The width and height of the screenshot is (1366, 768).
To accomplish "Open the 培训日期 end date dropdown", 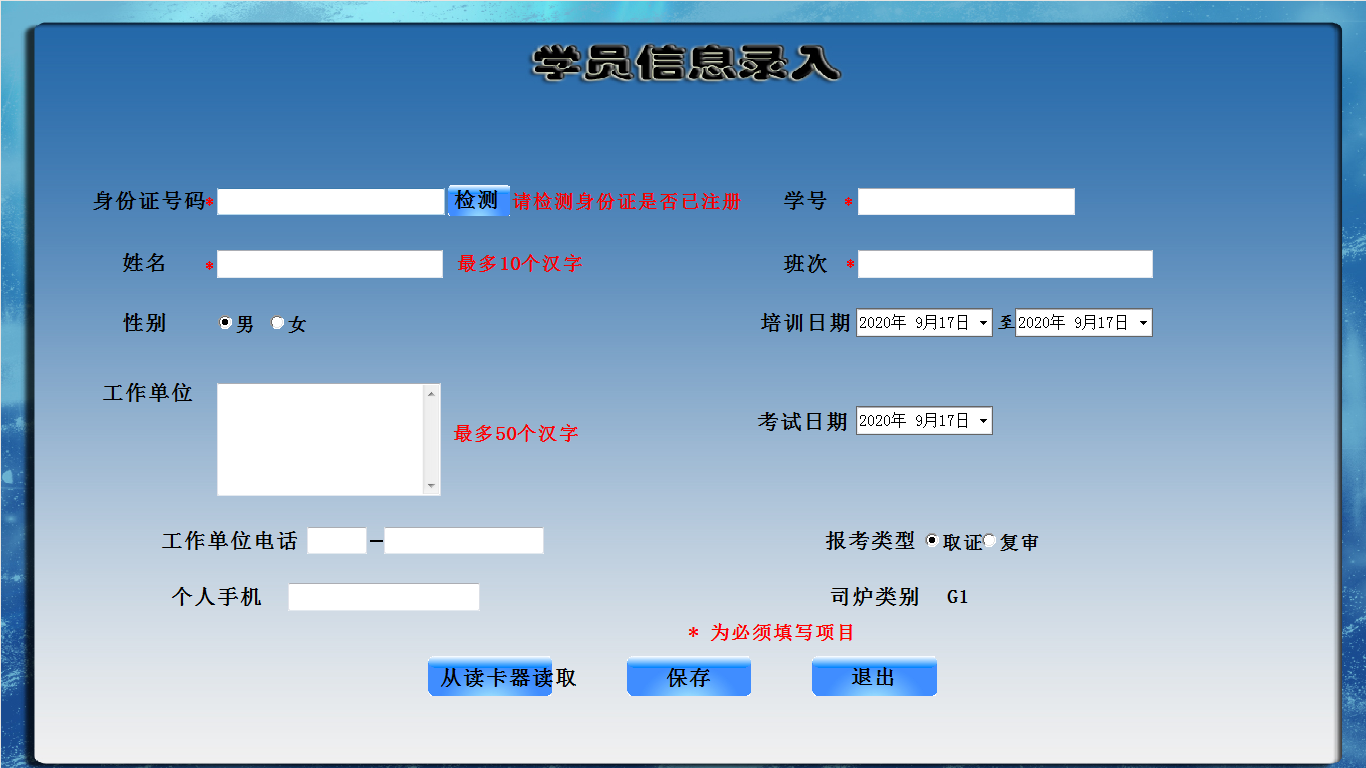I will pos(1142,323).
